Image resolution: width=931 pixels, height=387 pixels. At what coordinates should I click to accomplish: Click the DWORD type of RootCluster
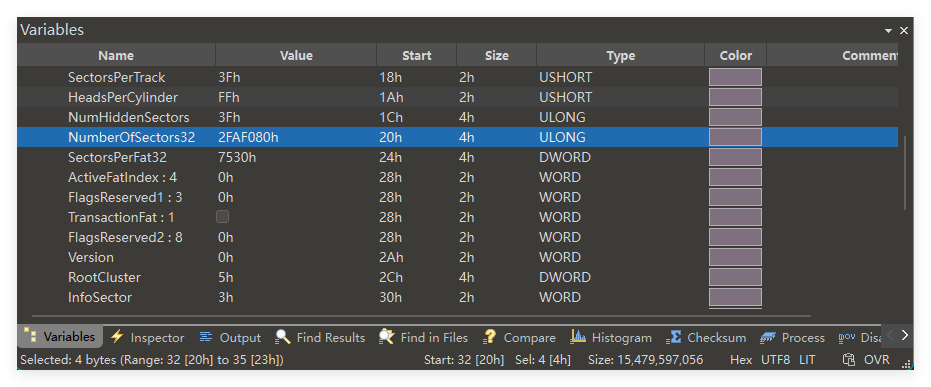coord(565,277)
